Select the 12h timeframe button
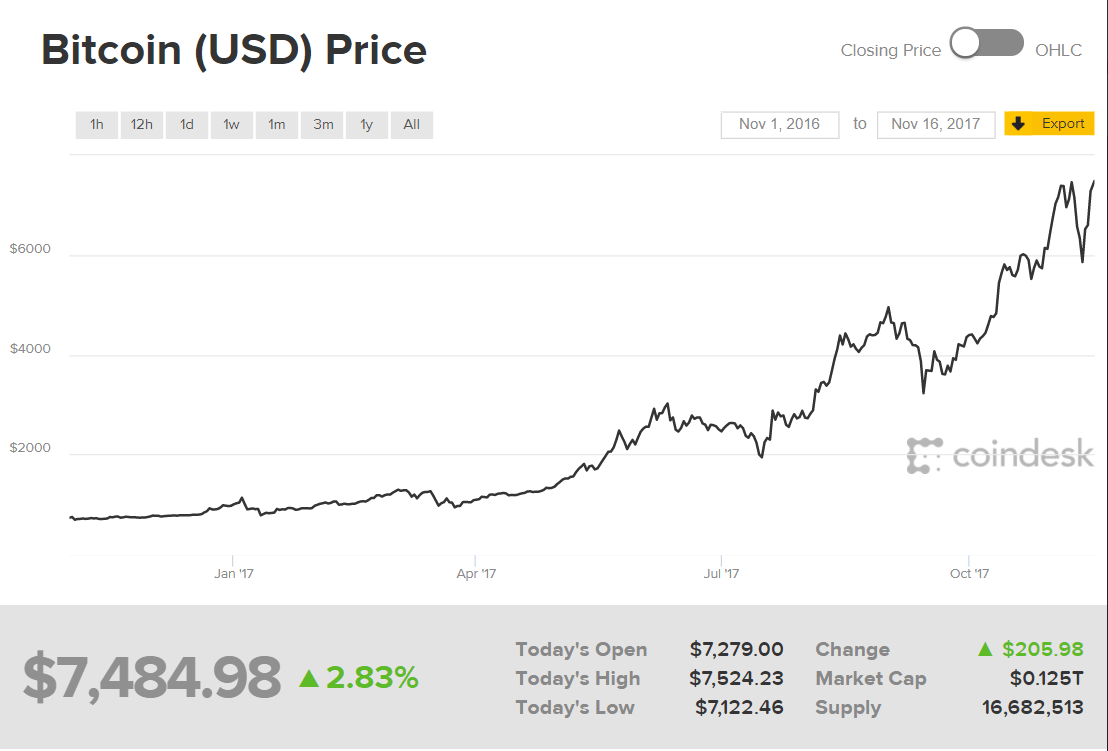The image size is (1108, 751). (x=141, y=124)
